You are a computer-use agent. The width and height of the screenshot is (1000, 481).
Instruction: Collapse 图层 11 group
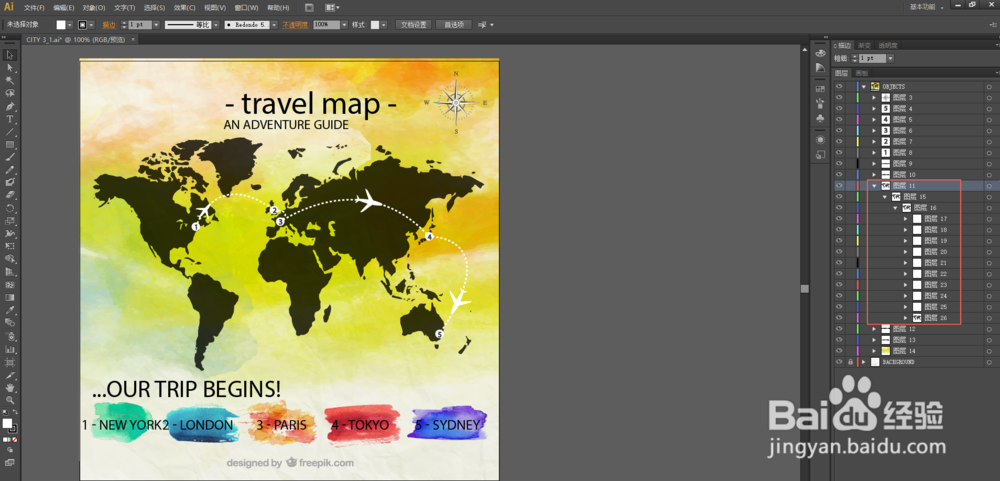point(874,186)
